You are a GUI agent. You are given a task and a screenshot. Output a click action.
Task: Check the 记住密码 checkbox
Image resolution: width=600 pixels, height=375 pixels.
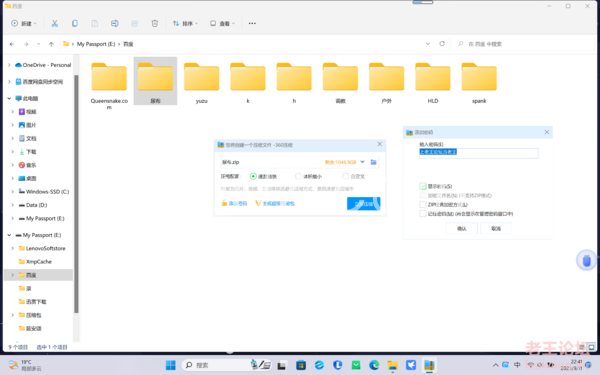(423, 214)
